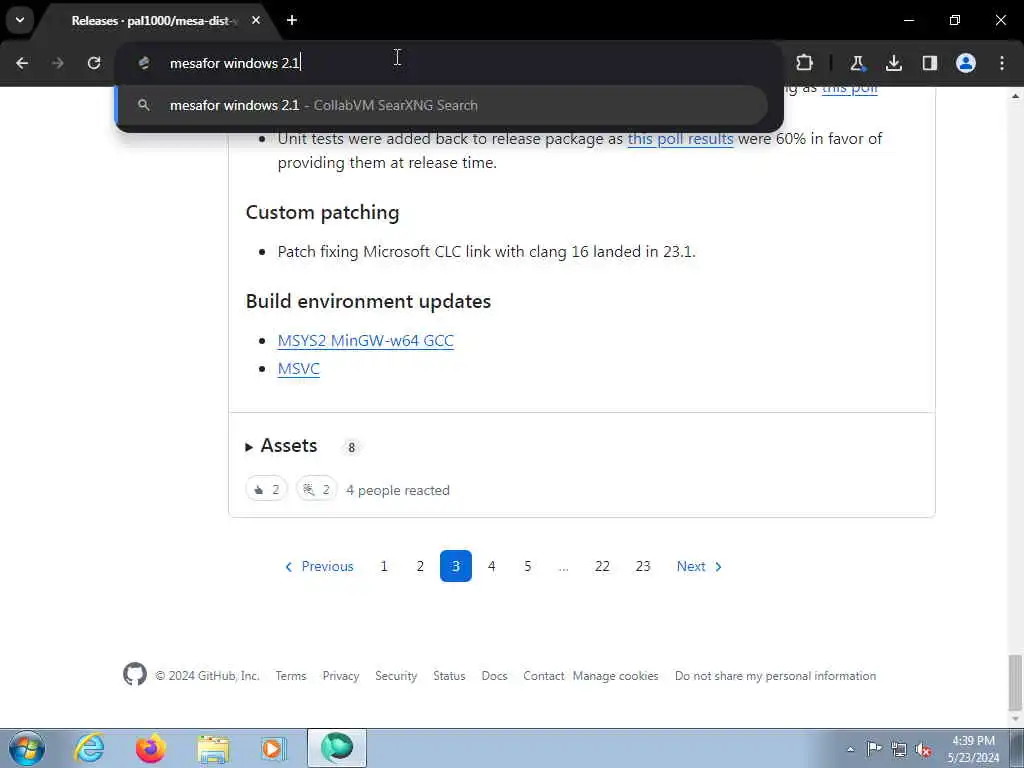Image resolution: width=1024 pixels, height=768 pixels.
Task: Go to releases page 22
Action: [602, 566]
